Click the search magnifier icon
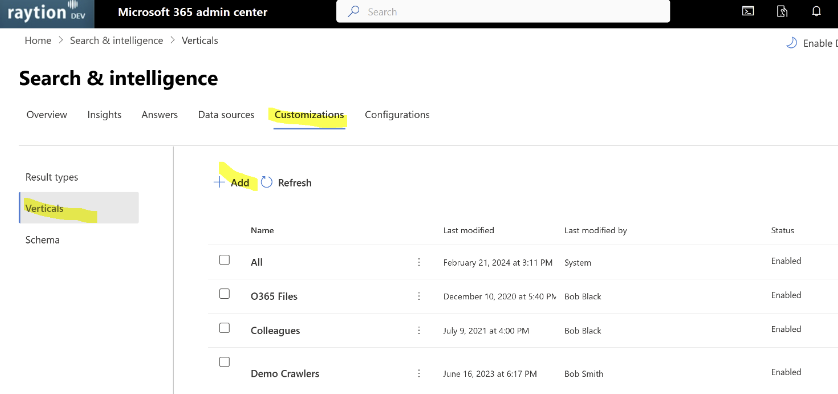 pyautogui.click(x=353, y=11)
